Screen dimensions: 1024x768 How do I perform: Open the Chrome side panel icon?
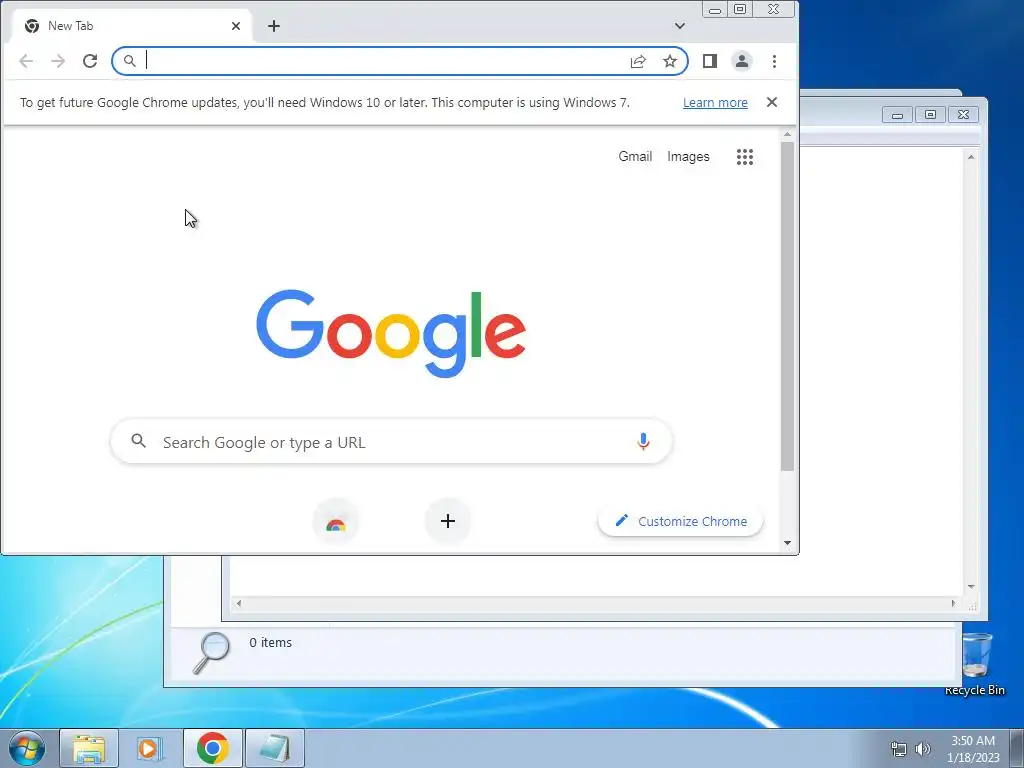(710, 61)
